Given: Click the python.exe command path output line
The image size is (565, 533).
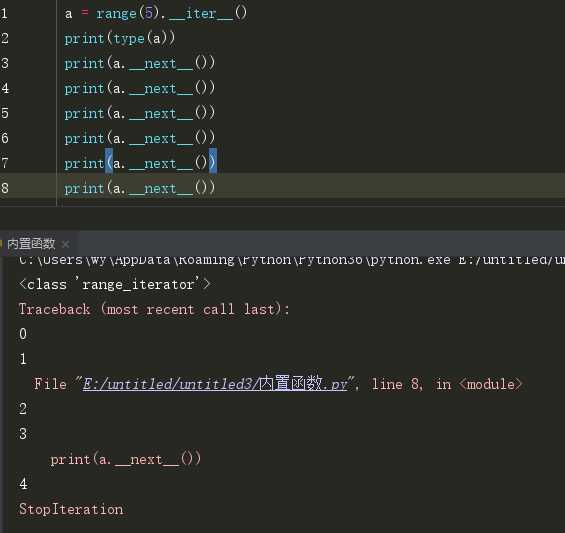Looking at the screenshot, I should click(292, 260).
